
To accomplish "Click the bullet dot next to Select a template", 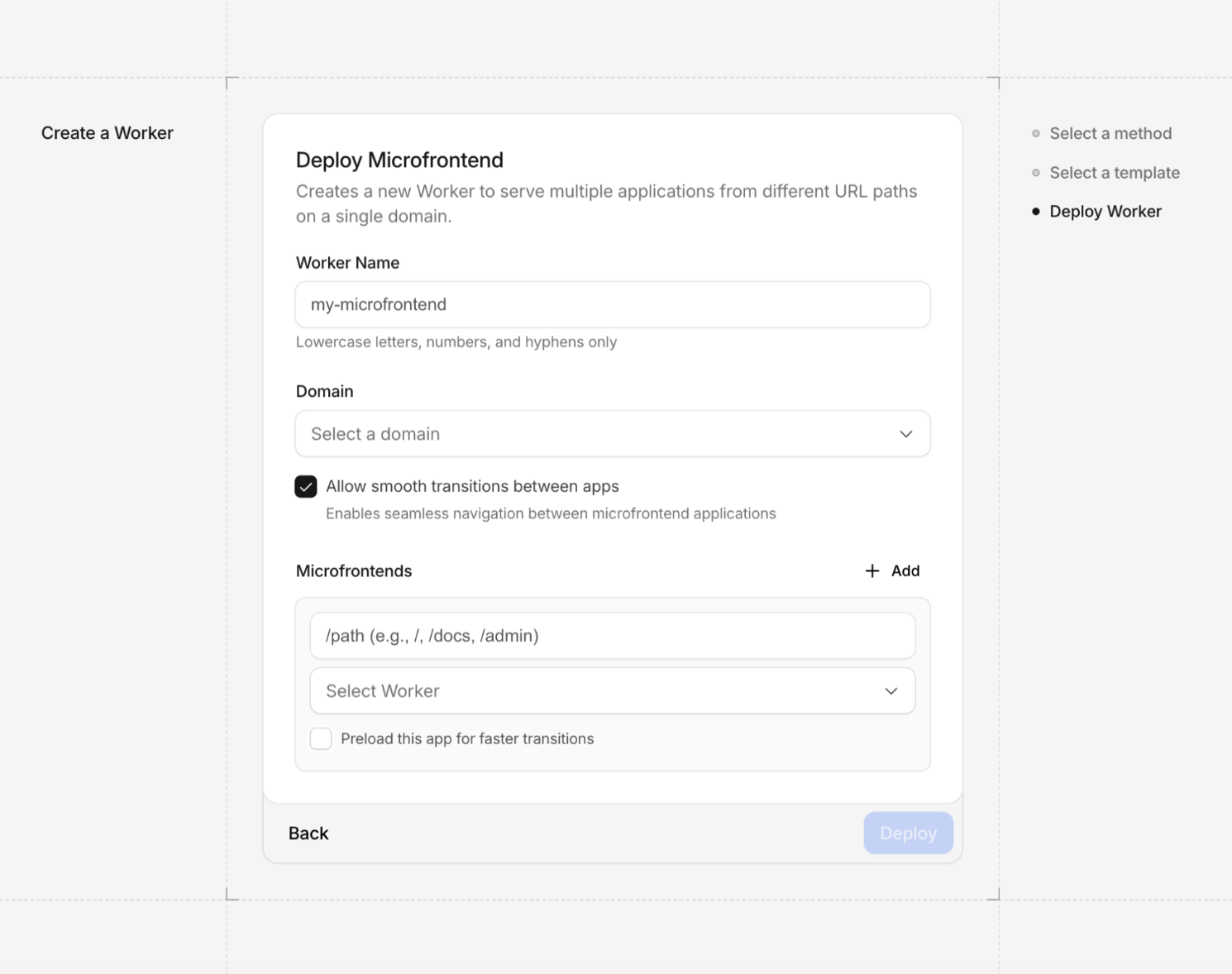I will [x=1035, y=173].
